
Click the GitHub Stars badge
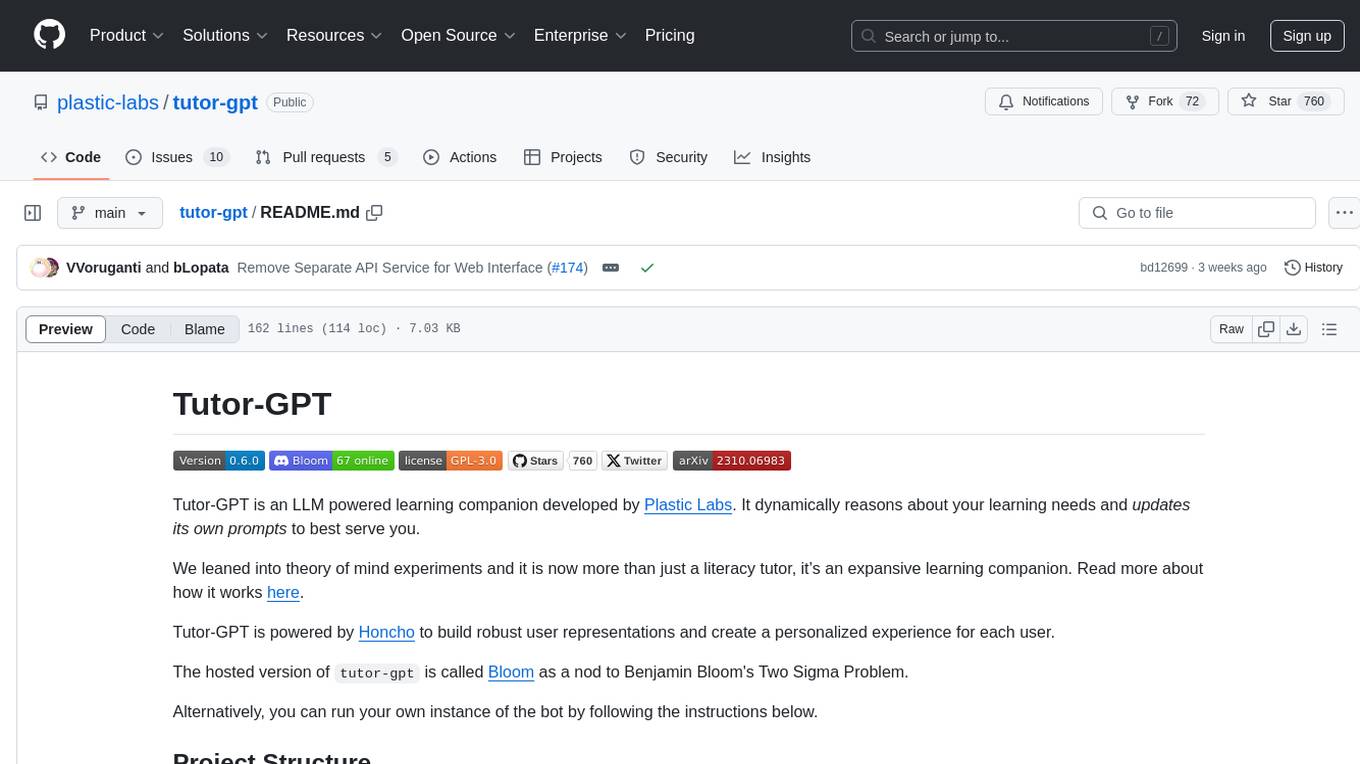click(536, 461)
